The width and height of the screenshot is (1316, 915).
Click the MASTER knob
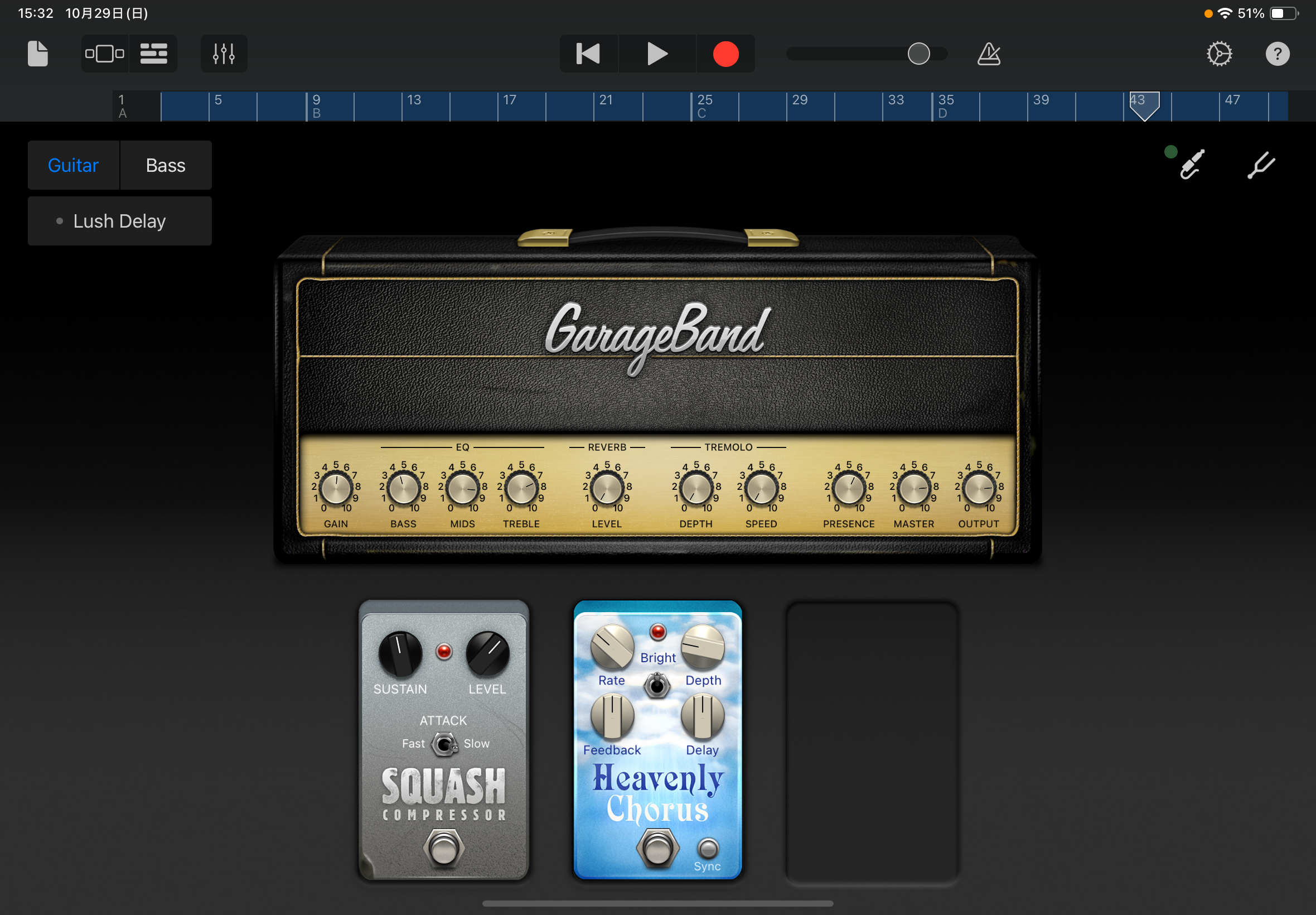coord(914,488)
